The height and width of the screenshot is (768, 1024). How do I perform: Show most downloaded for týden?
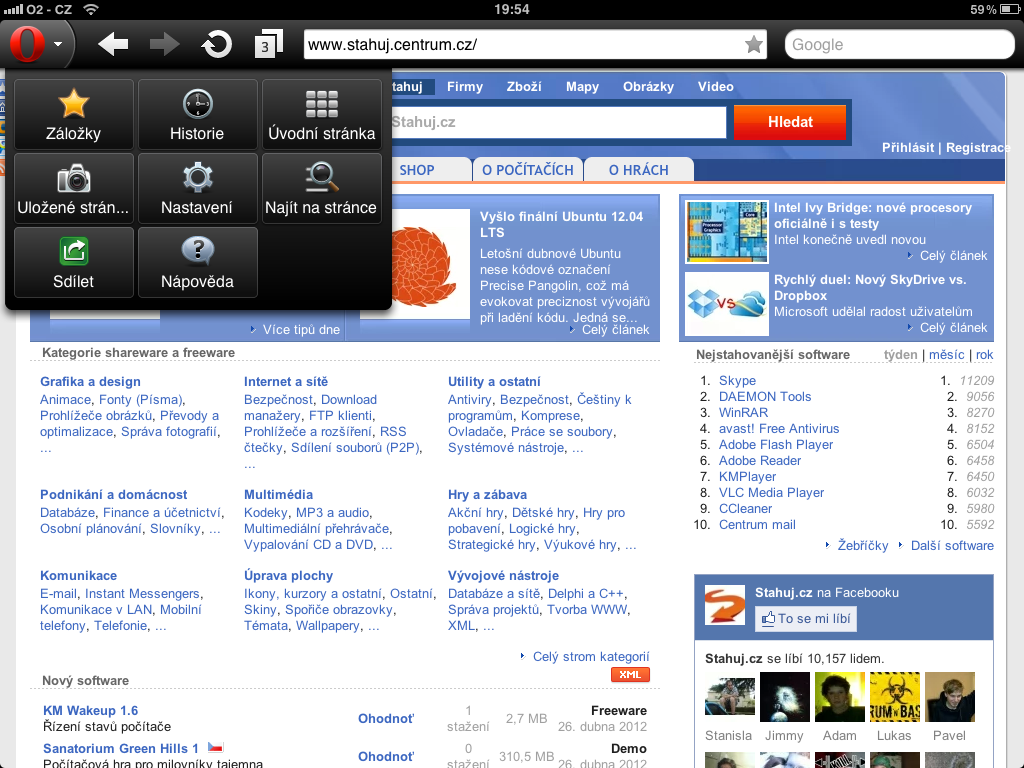pos(901,355)
